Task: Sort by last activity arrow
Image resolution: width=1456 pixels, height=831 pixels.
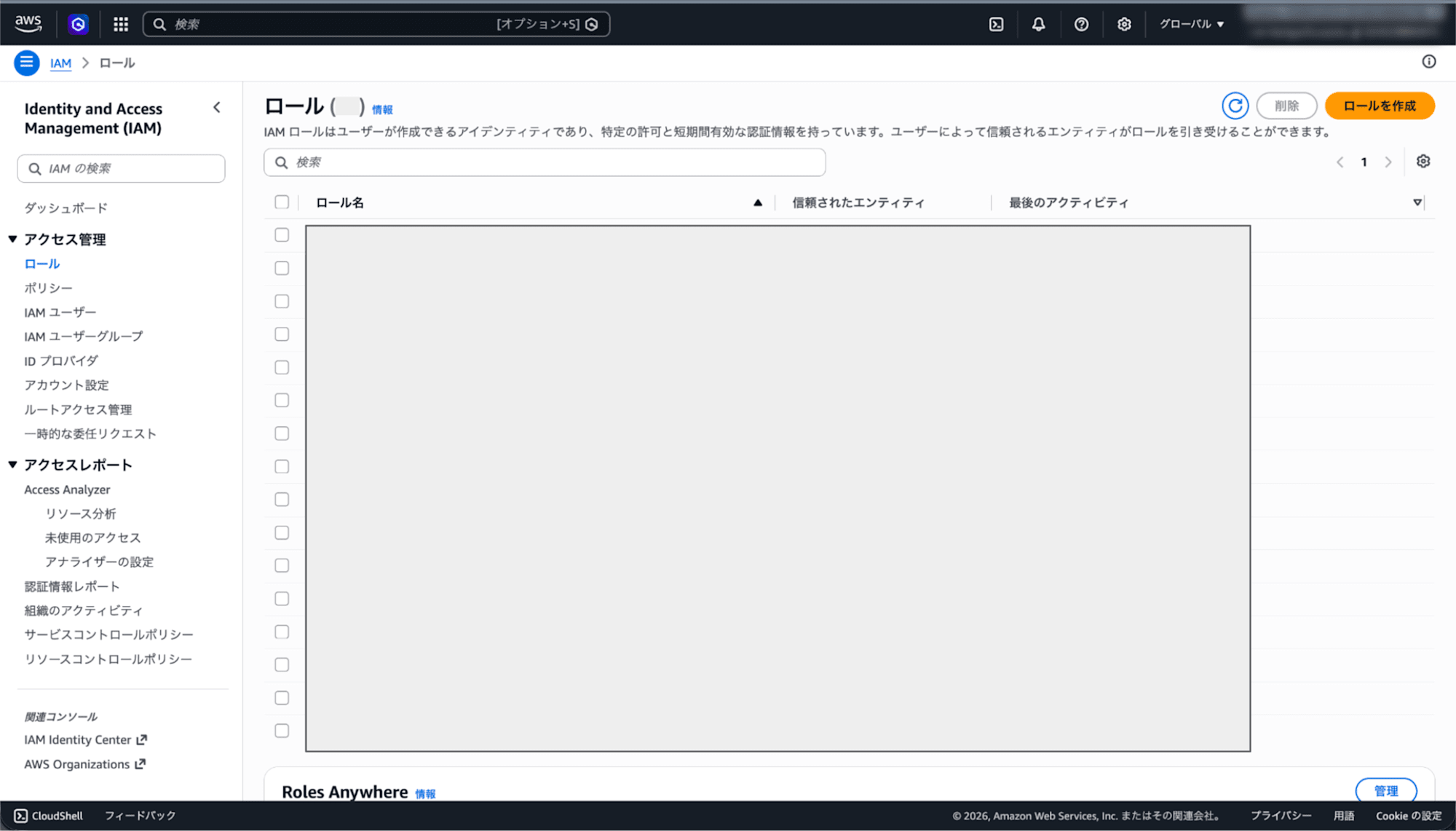Action: pyautogui.click(x=1417, y=202)
